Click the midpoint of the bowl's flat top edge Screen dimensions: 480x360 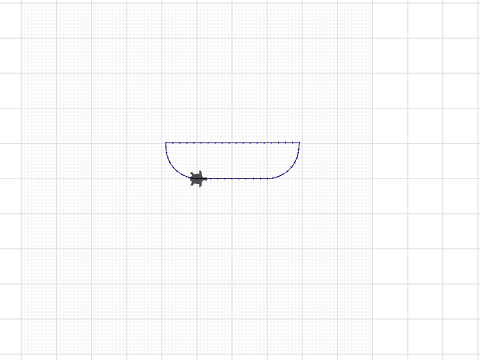pos(233,143)
